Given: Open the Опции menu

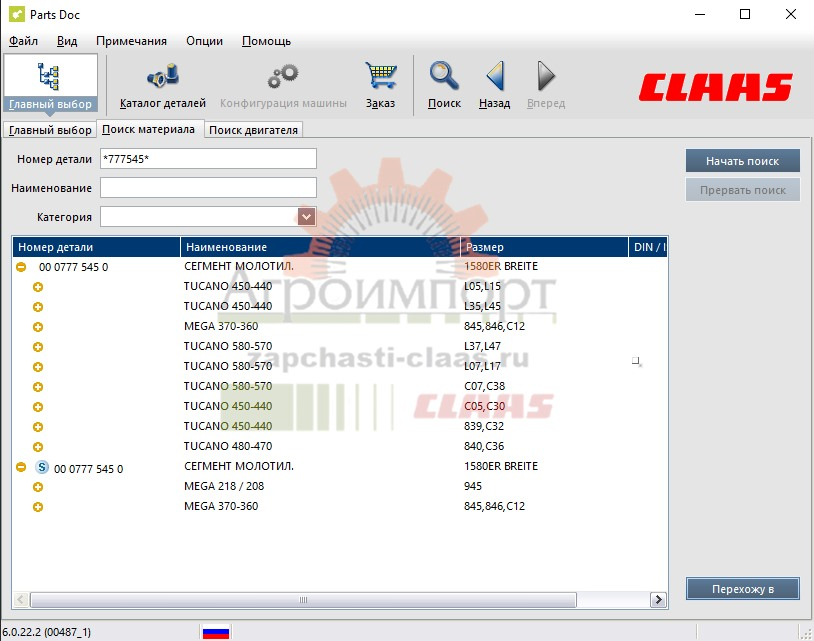Looking at the screenshot, I should click(x=205, y=41).
